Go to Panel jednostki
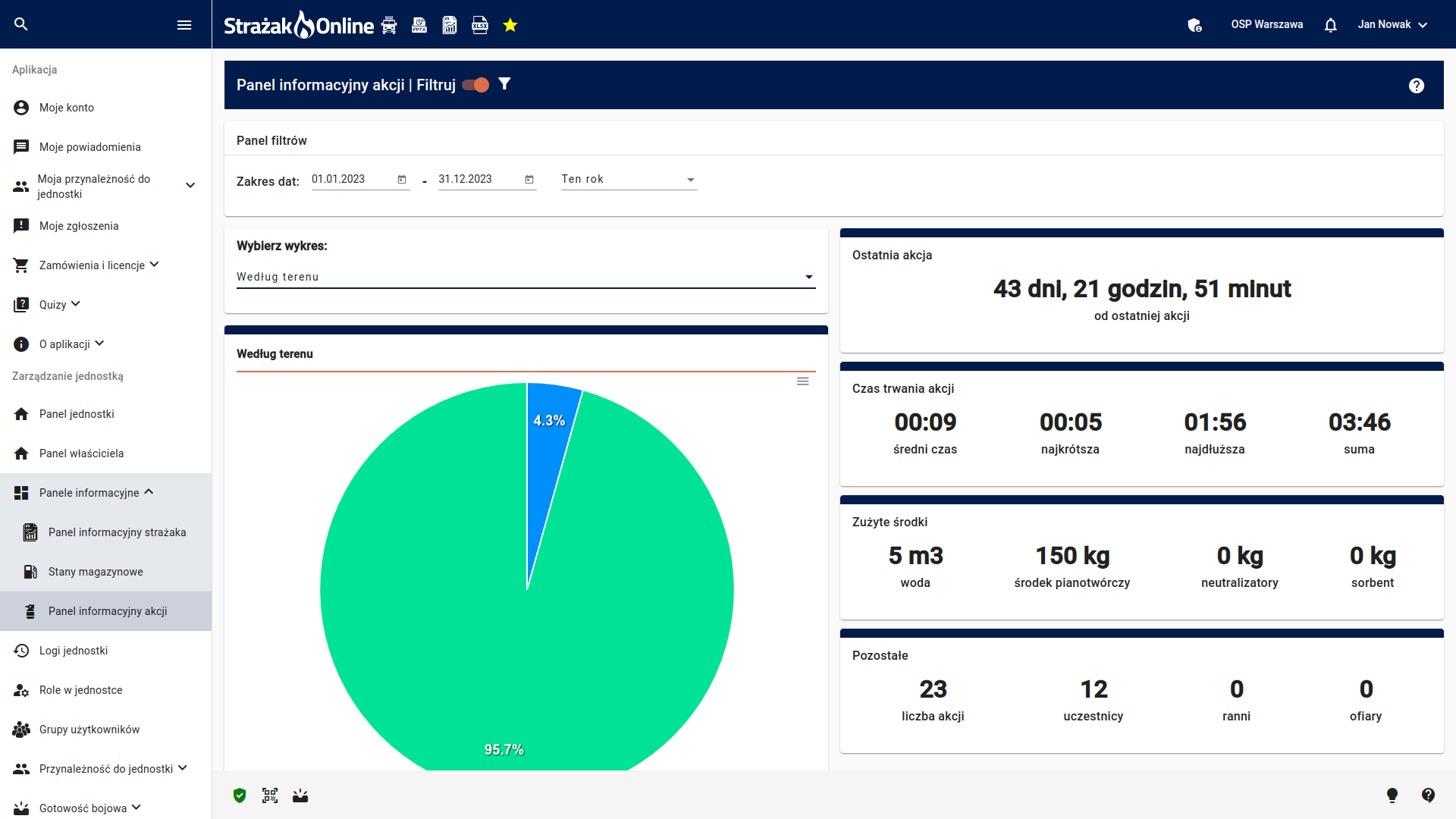This screenshot has width=1456, height=819. 106,414
